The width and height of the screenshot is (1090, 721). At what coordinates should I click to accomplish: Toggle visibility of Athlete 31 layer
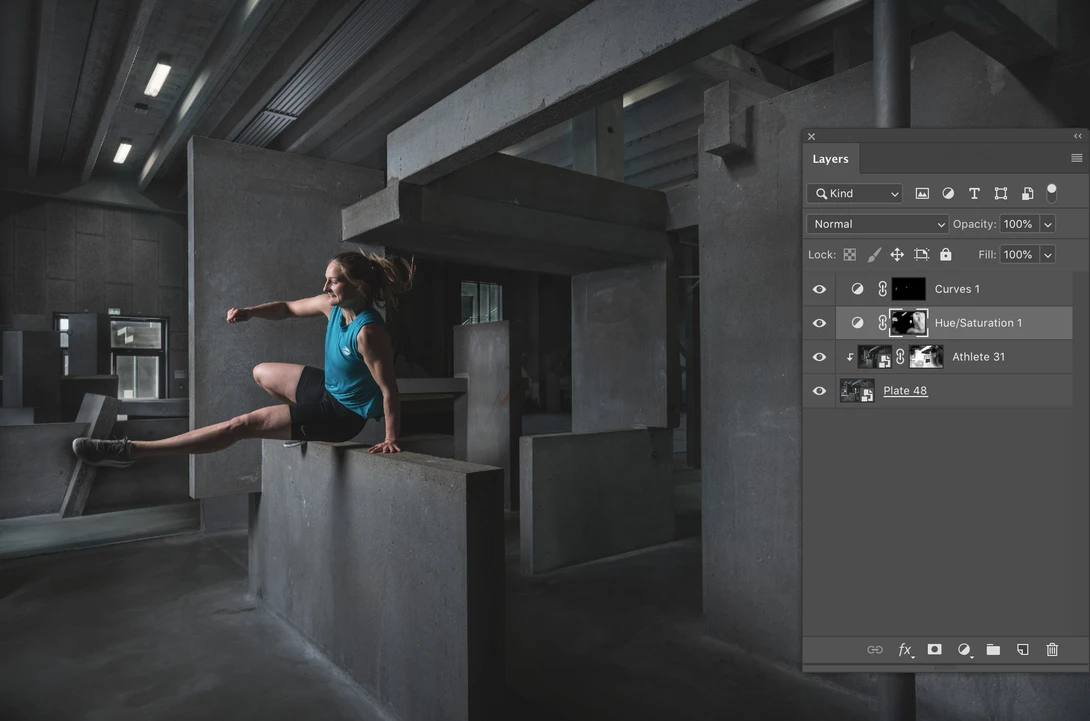tap(820, 357)
